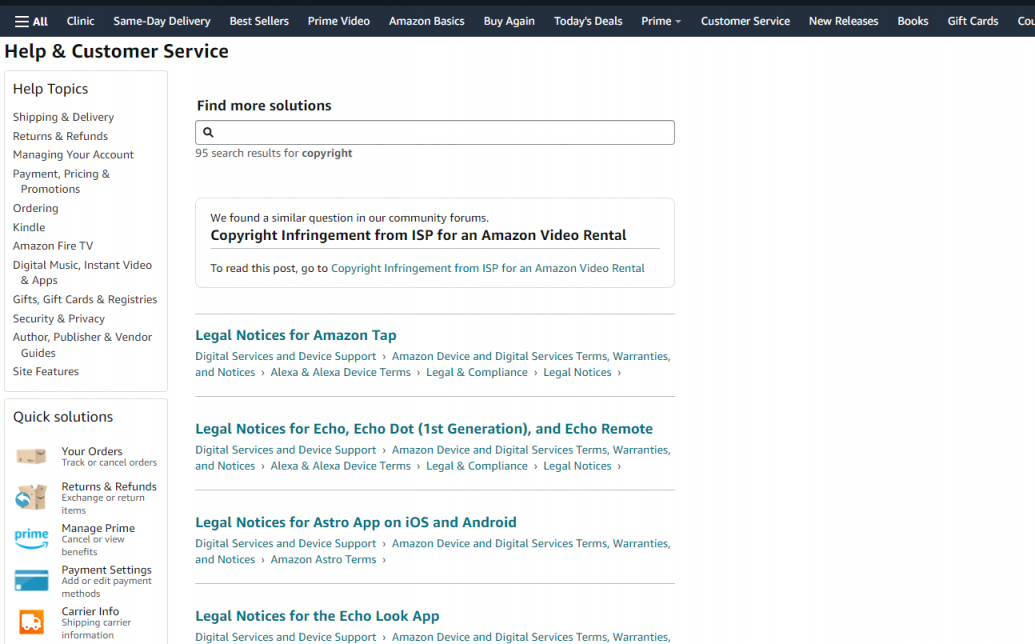Click the '95 search results for copyright' text
This screenshot has height=644, width=1035.
[x=274, y=153]
